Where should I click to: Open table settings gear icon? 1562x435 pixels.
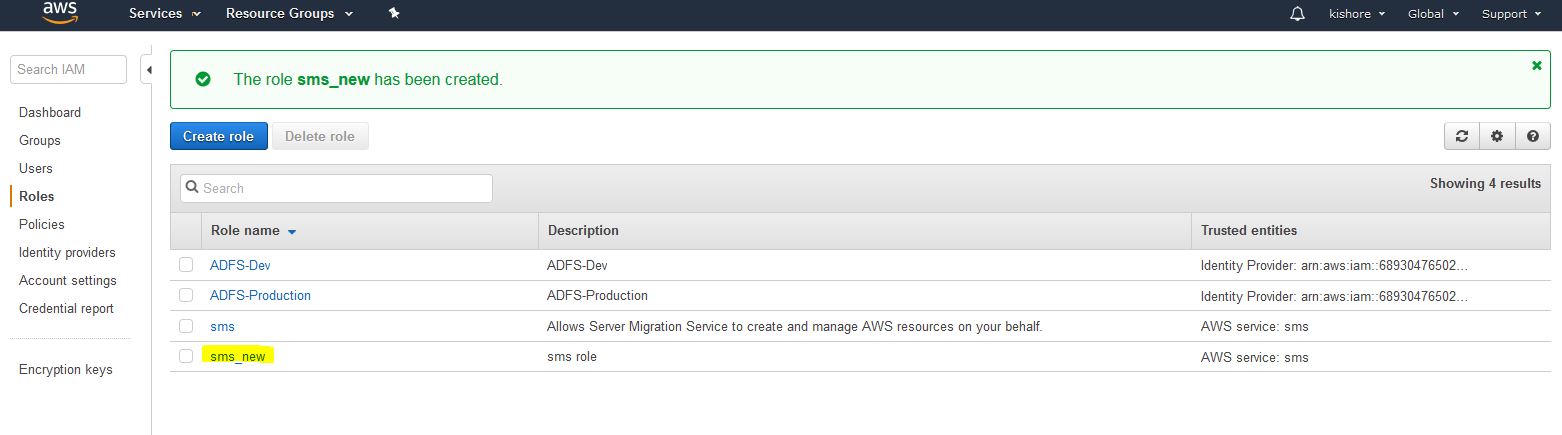pos(1497,136)
